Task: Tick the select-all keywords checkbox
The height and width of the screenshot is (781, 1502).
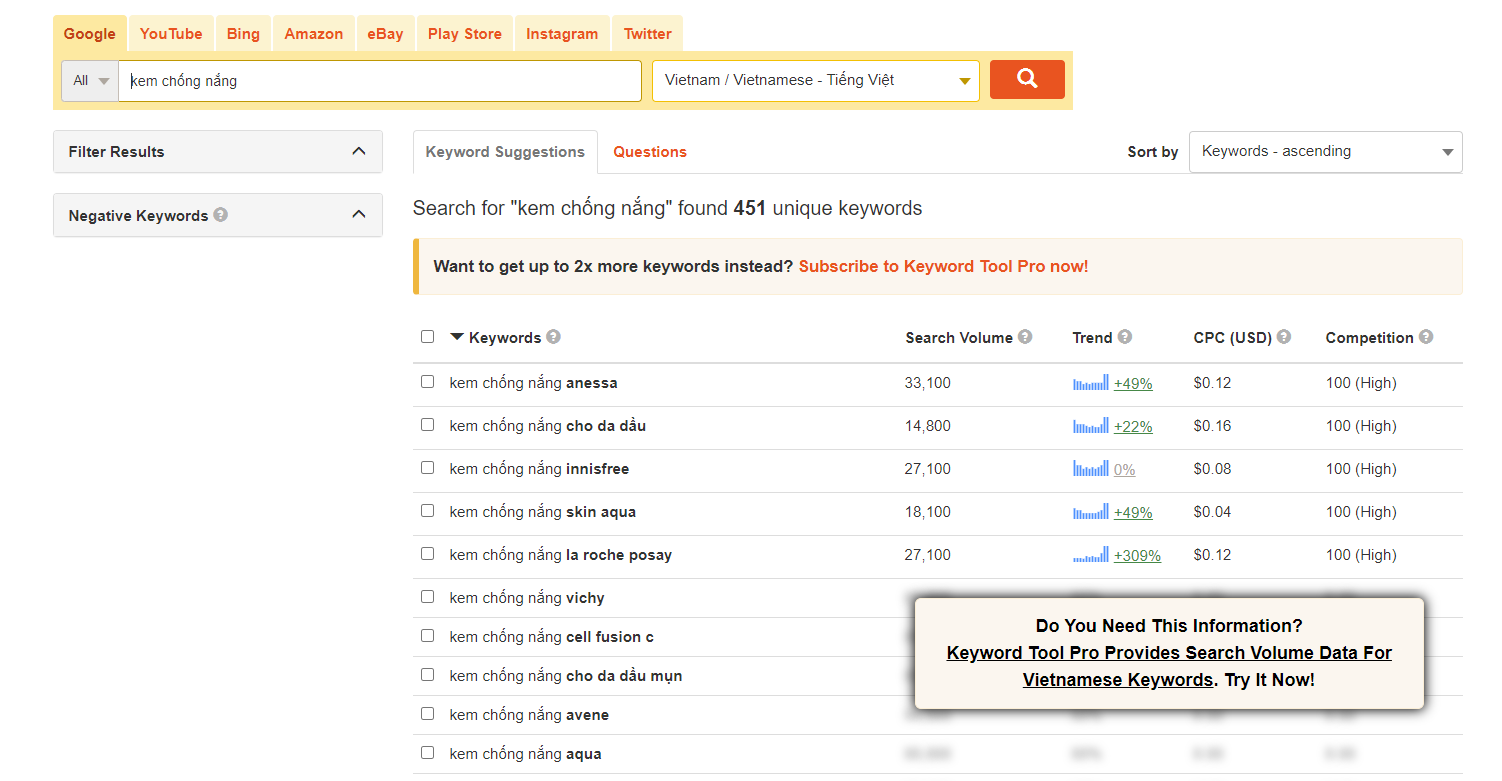Action: (x=428, y=337)
